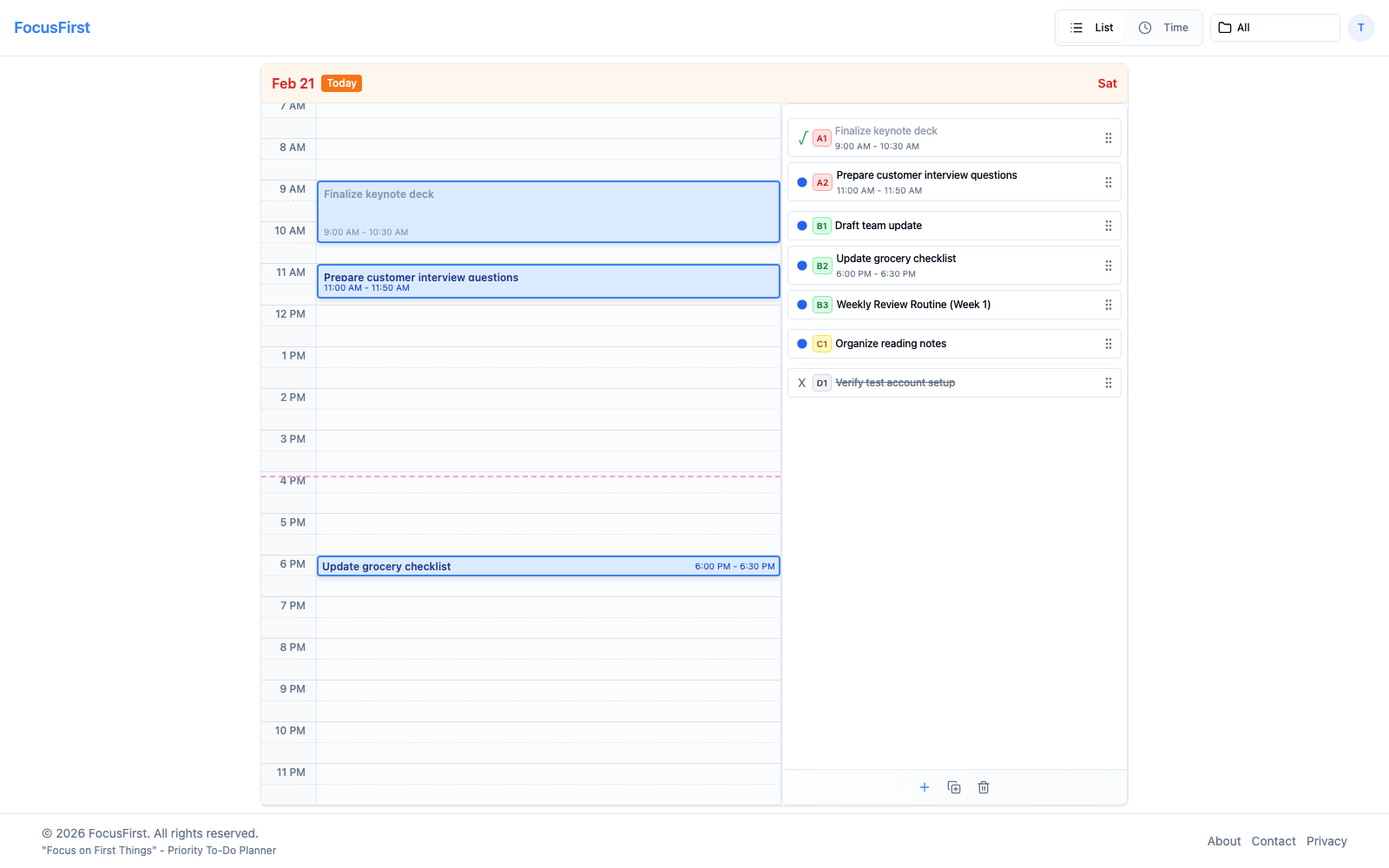Click the checkmark next to Finalize keynote deck
The width and height of the screenshot is (1389, 868).
click(802, 137)
